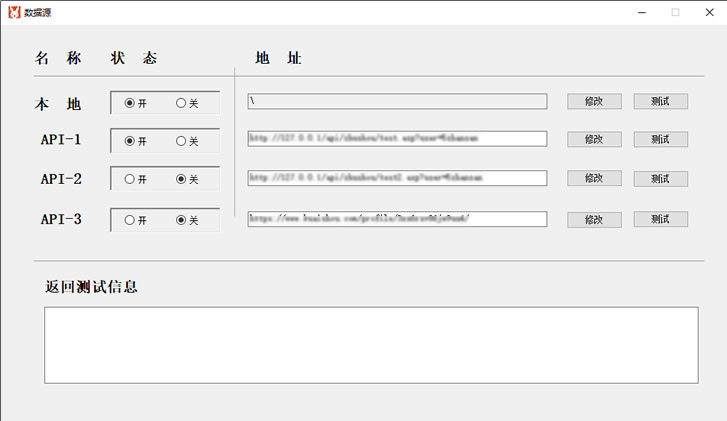Screen dimensions: 727x421
Task: Enable API-3 via 开 radio
Action: pyautogui.click(x=130, y=220)
